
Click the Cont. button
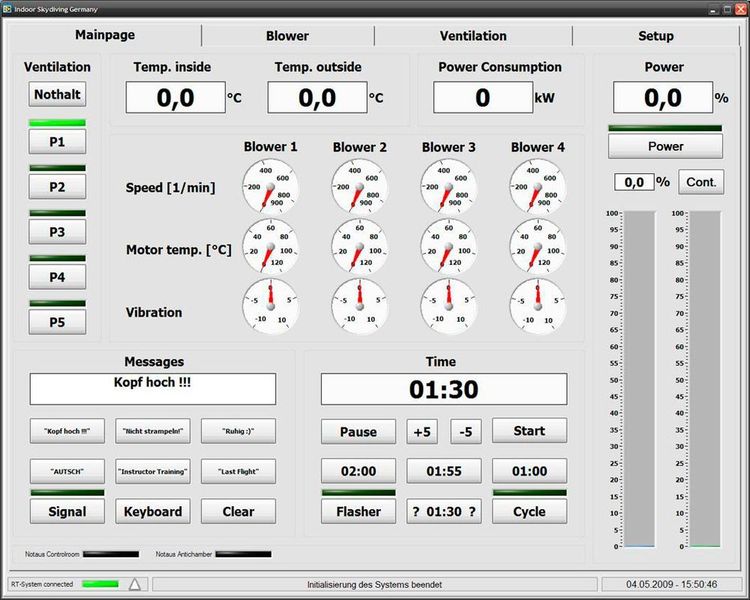coord(701,182)
